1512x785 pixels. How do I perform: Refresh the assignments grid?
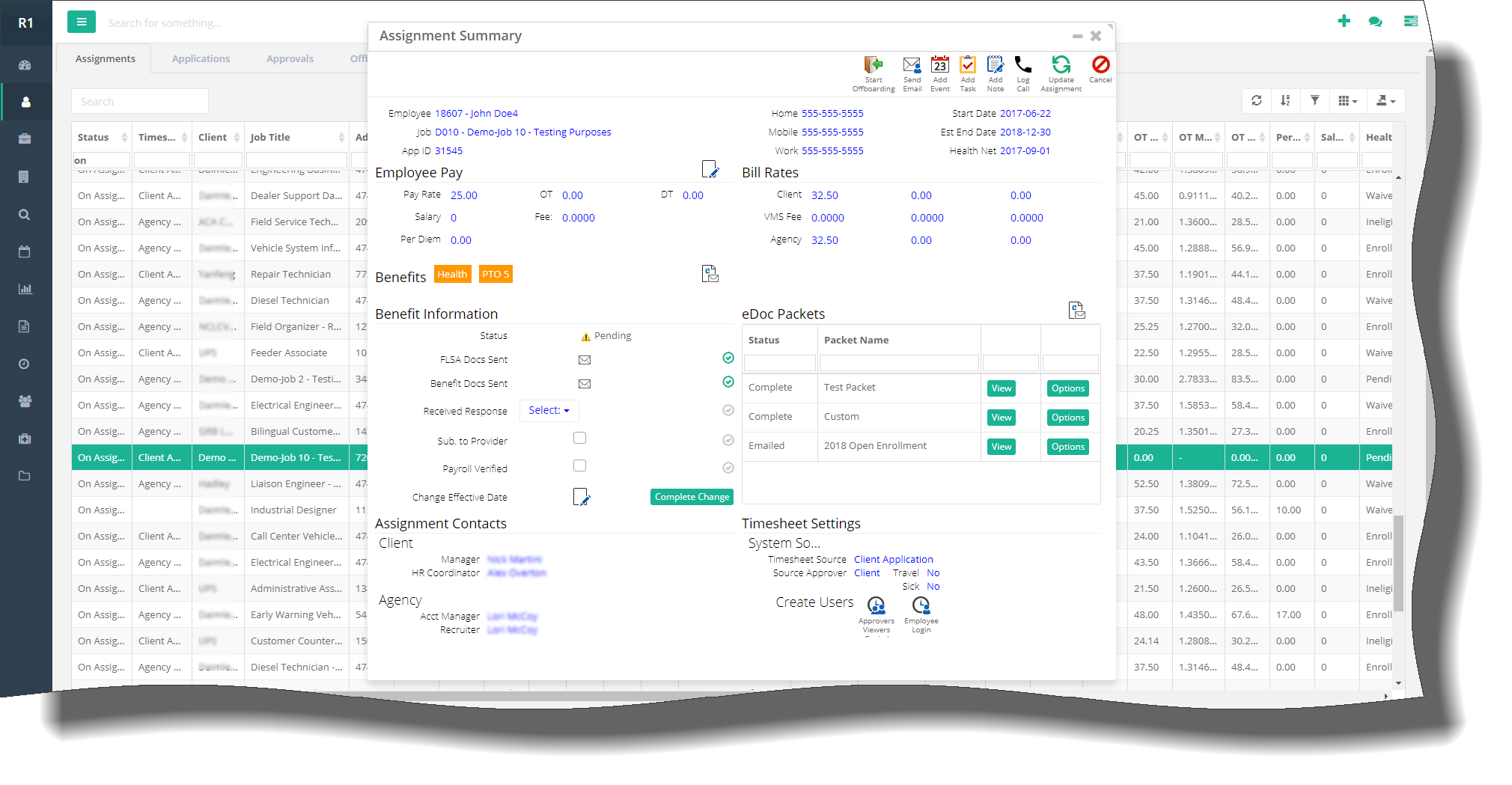(x=1257, y=100)
